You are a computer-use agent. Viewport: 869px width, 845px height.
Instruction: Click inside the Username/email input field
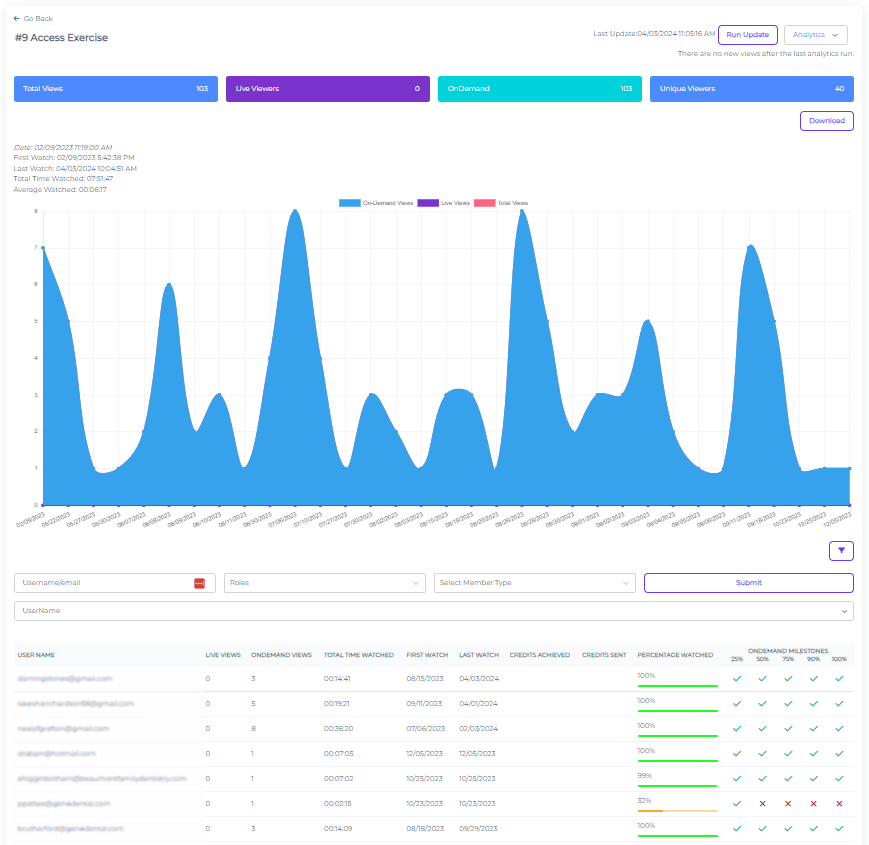[100, 581]
